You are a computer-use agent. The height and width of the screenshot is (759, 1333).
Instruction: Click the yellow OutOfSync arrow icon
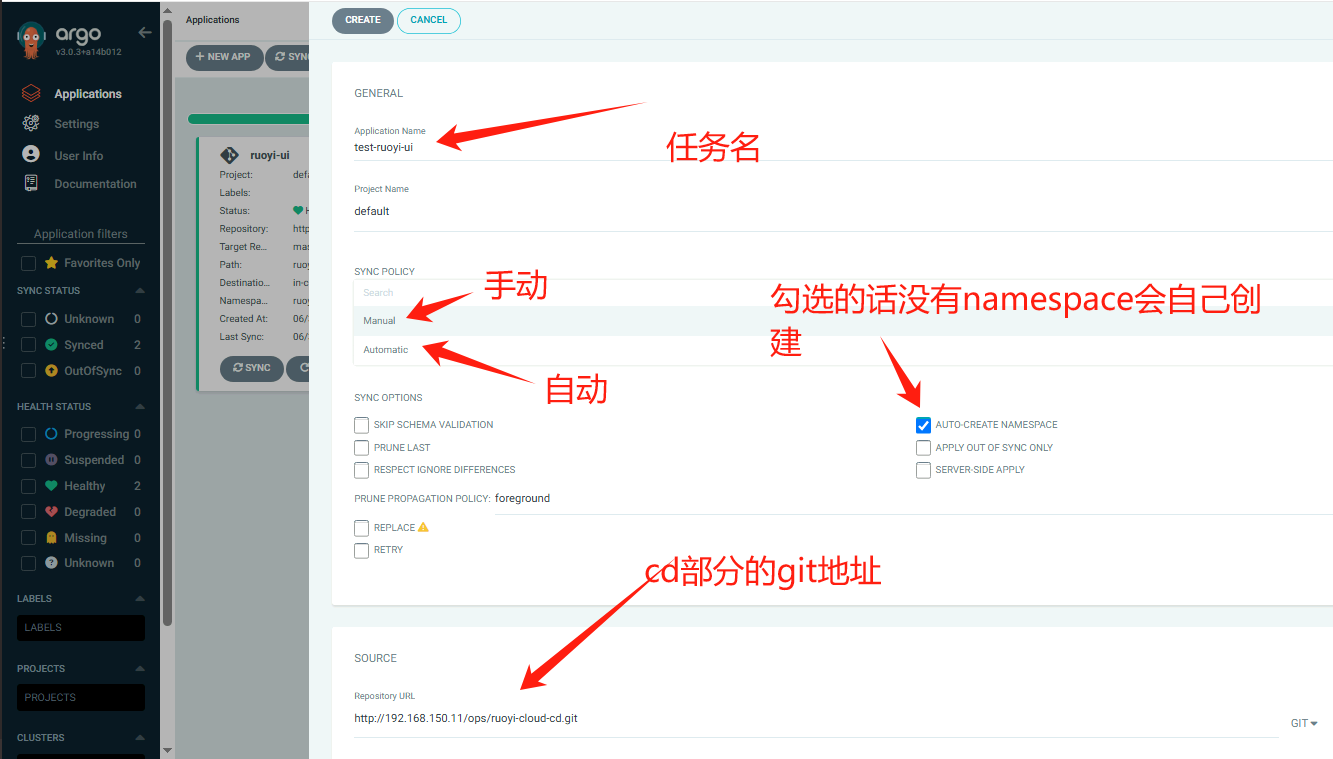click(52, 371)
